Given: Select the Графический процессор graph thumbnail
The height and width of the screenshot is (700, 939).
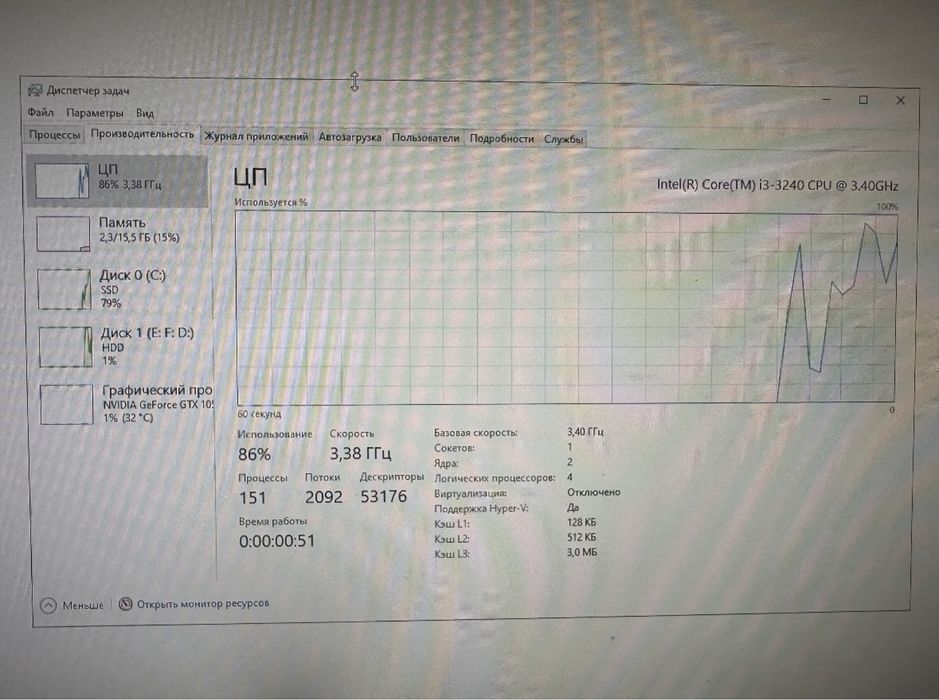Looking at the screenshot, I should click(66, 404).
